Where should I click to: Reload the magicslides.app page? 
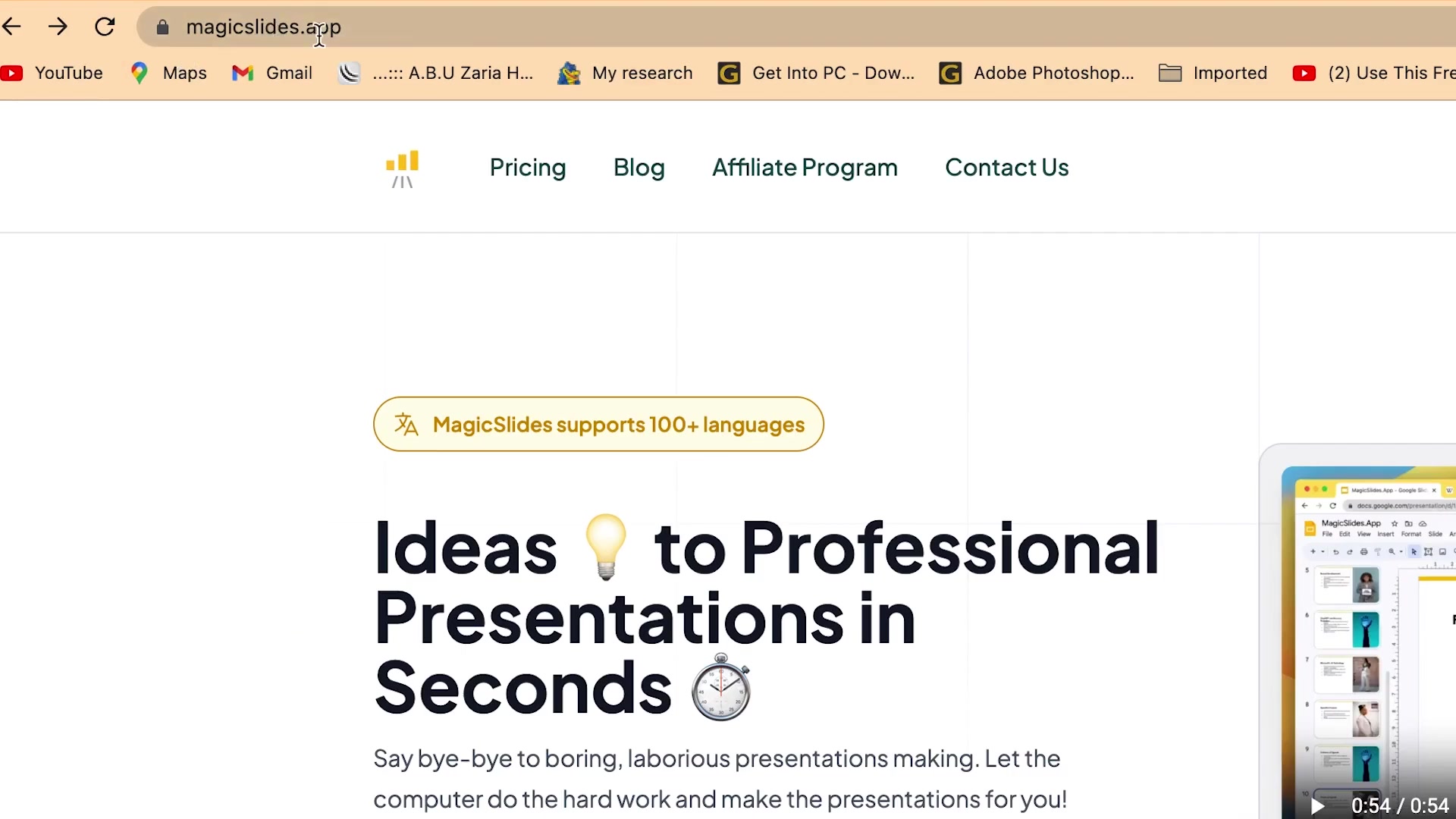point(105,27)
